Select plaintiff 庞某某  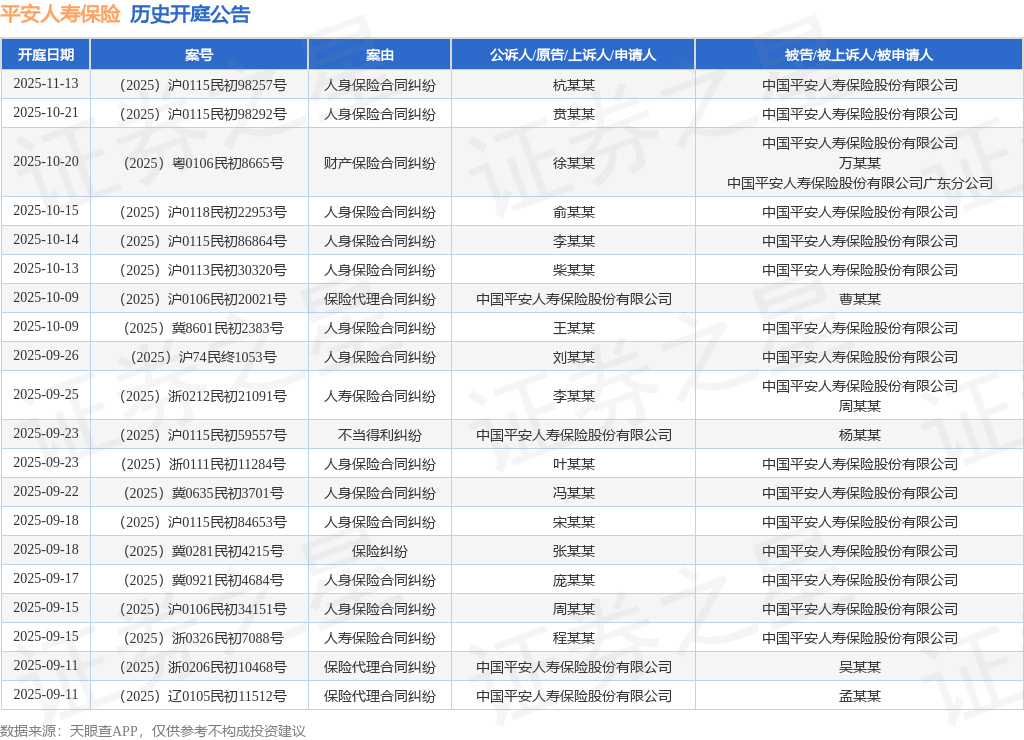tap(573, 580)
